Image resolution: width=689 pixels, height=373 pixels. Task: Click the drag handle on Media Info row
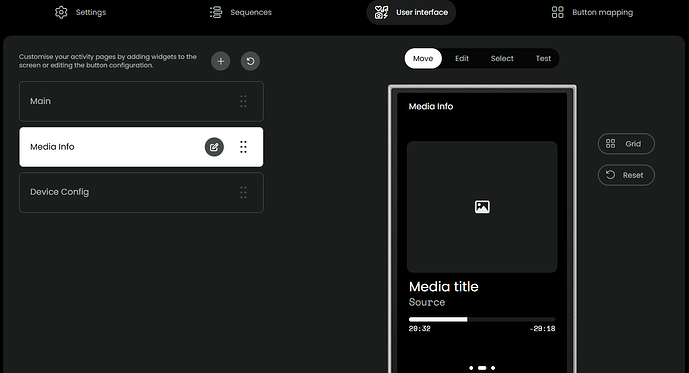(x=243, y=147)
